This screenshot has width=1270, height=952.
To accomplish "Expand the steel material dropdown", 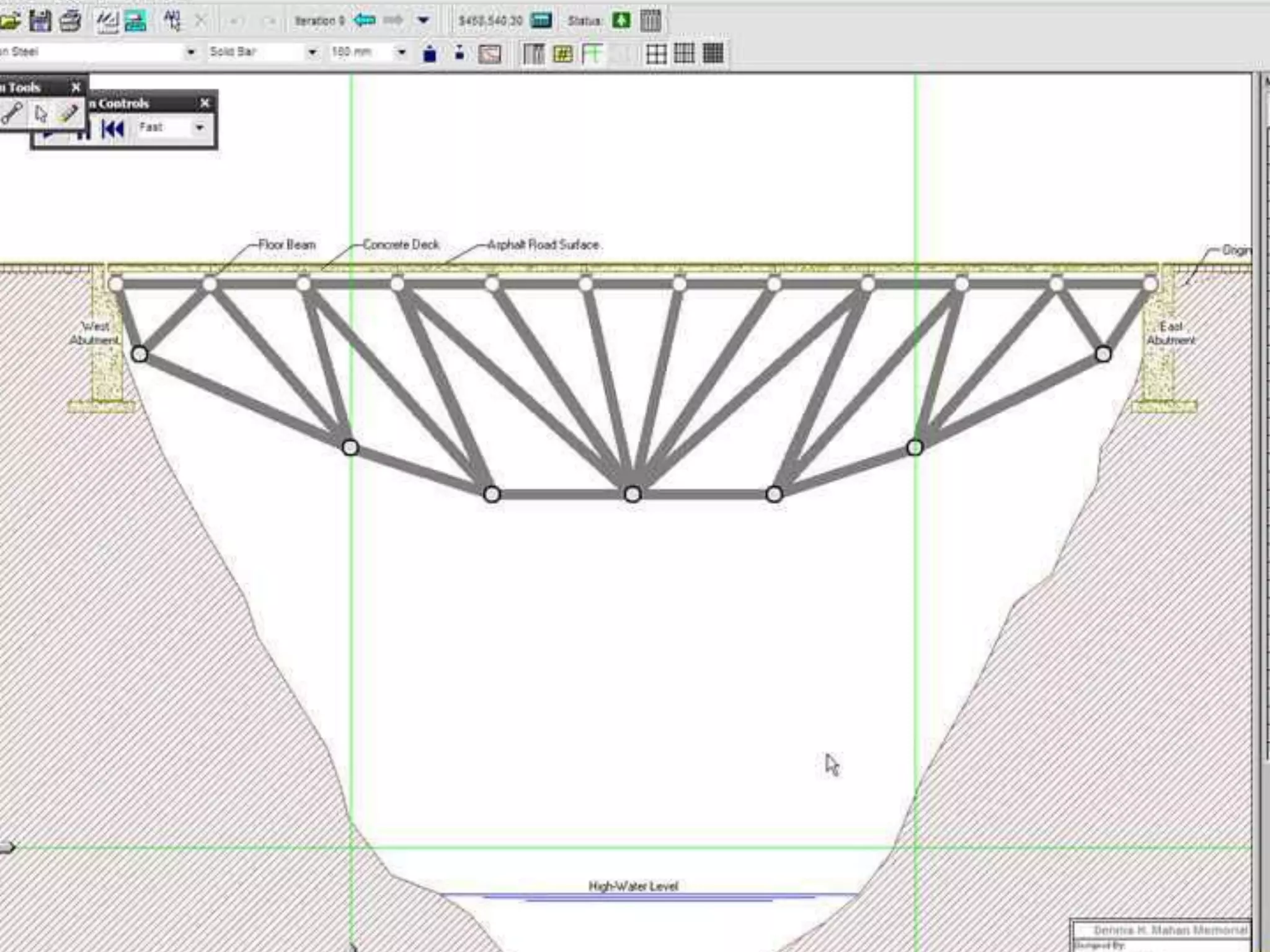I will [191, 53].
